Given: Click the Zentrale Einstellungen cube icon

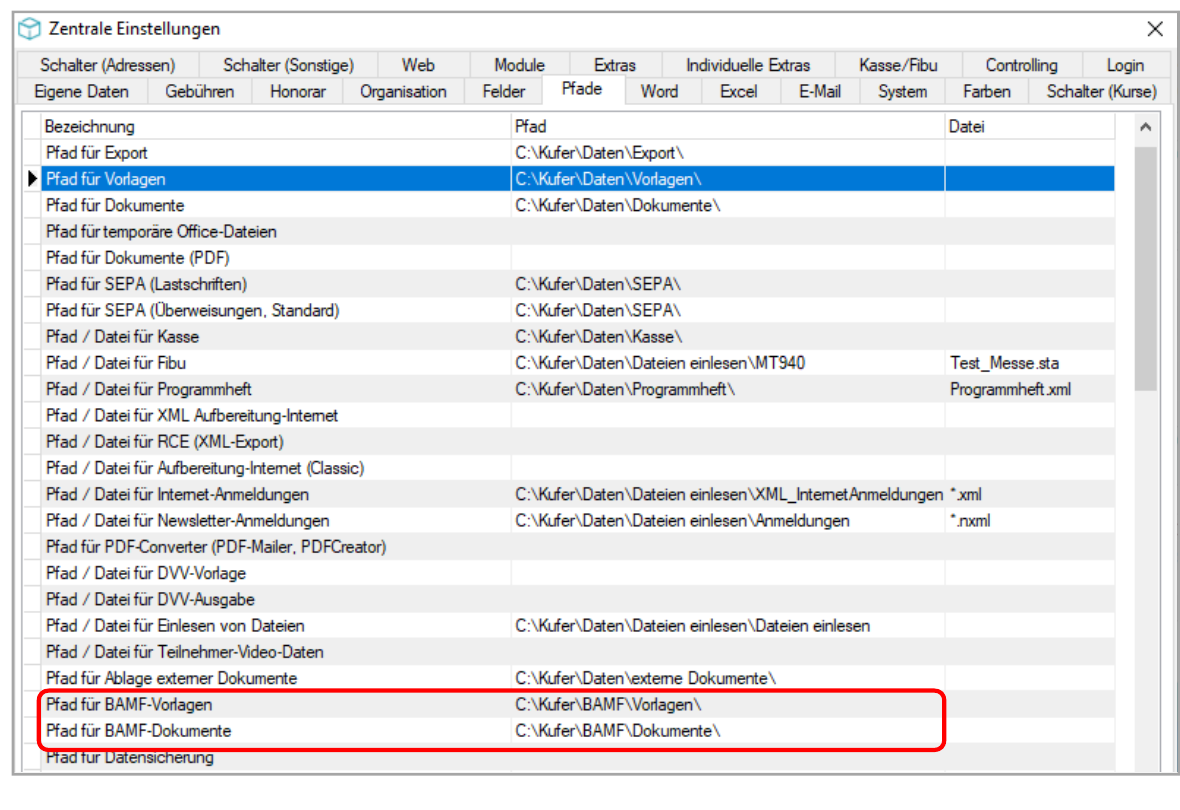Looking at the screenshot, I should coord(29,29).
